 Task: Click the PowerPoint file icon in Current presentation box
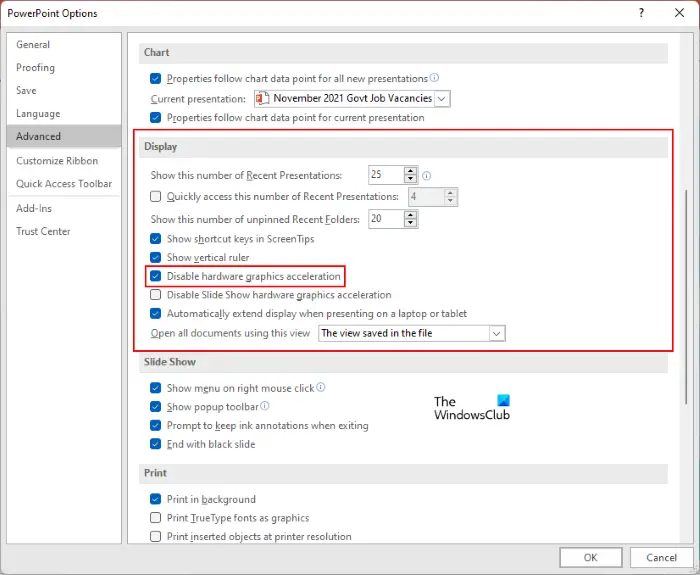pos(263,99)
